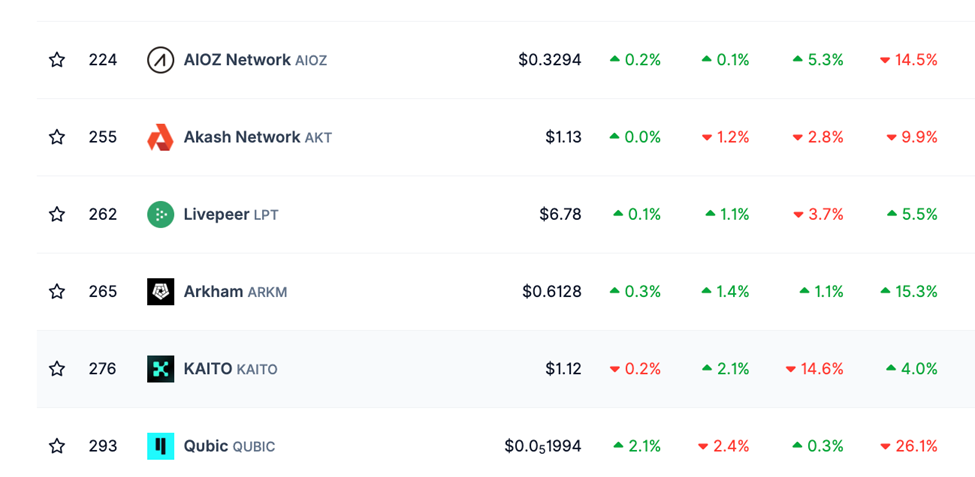Click the black Arkham logo icon
The image size is (975, 477).
[160, 292]
